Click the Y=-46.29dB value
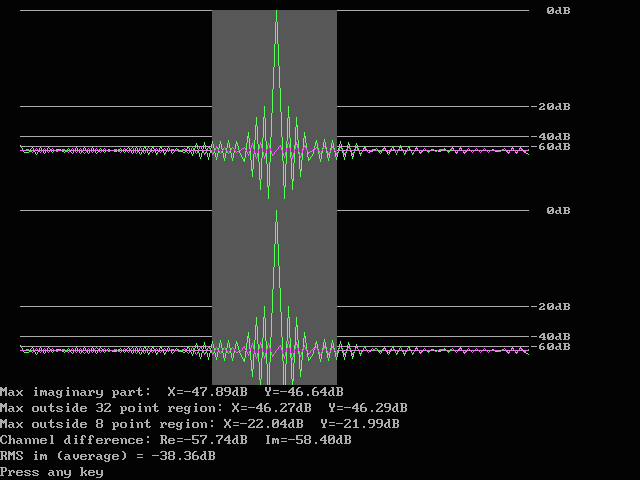640x480 pixels. coord(368,408)
